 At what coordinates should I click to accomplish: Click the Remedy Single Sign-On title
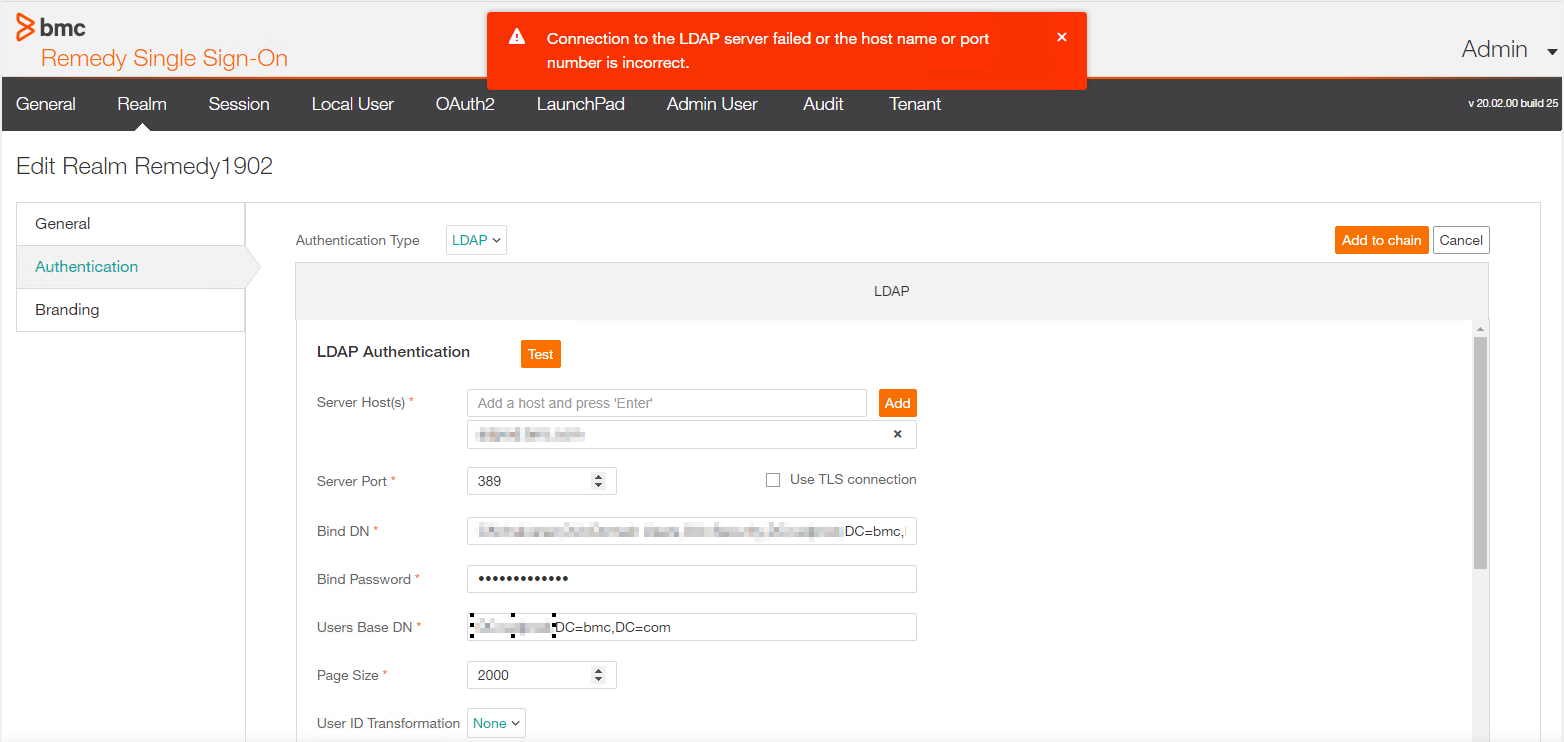165,58
